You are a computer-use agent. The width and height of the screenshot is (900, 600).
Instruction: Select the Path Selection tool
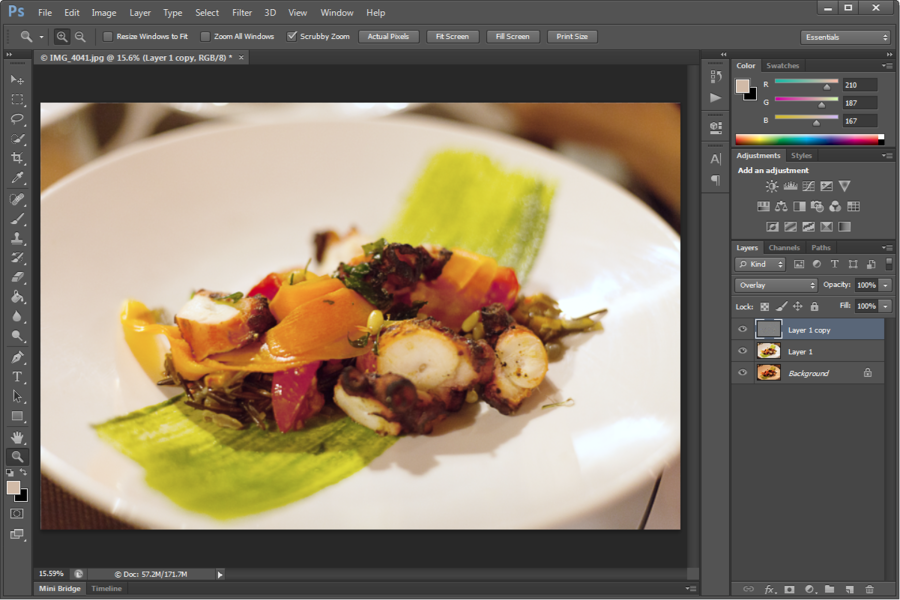click(x=17, y=396)
